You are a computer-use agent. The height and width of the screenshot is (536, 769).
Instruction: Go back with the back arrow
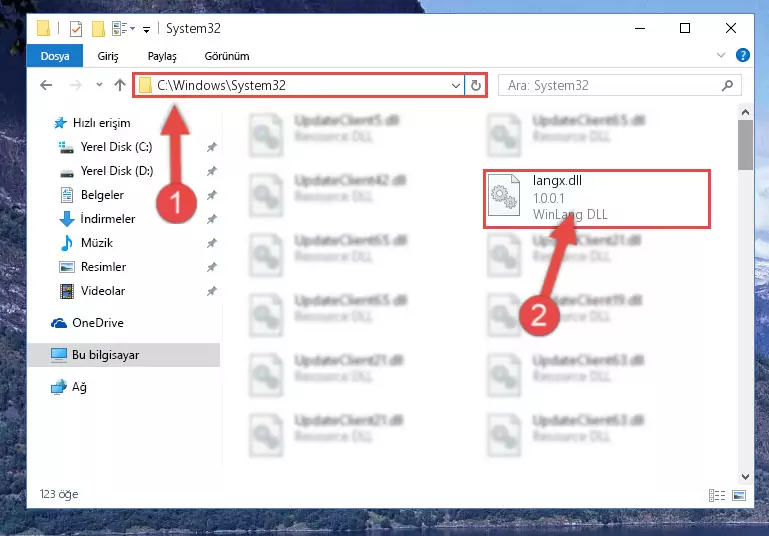click(x=46, y=85)
